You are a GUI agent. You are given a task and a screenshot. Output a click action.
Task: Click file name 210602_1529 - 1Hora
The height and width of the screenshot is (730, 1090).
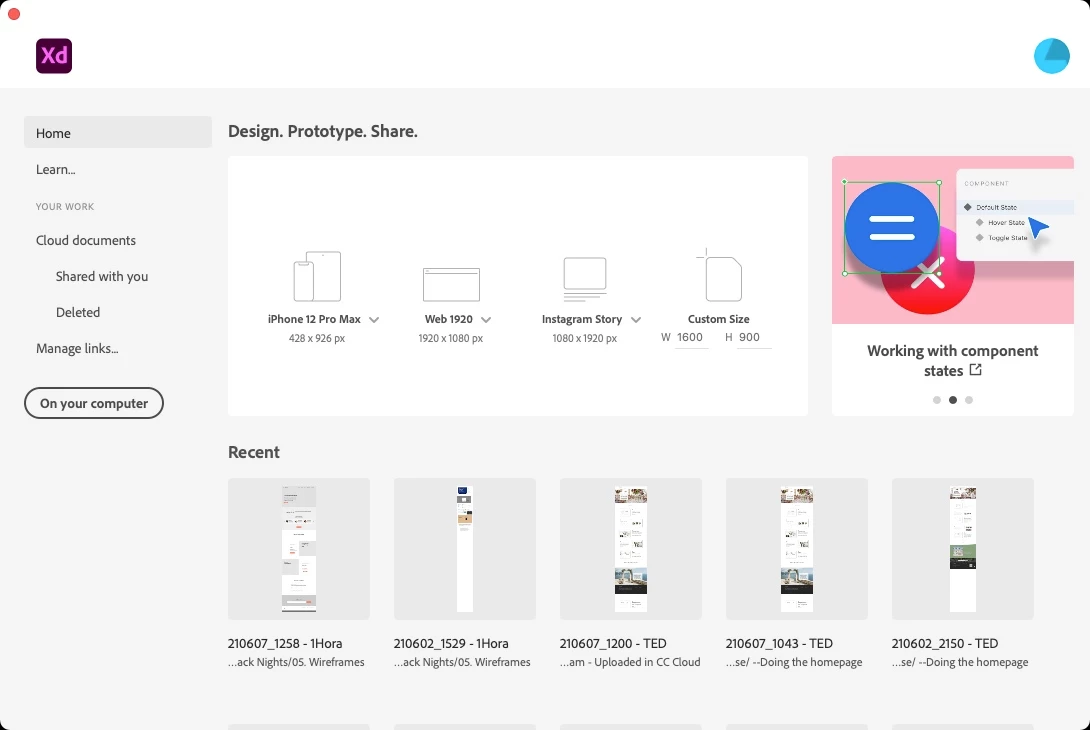(451, 644)
